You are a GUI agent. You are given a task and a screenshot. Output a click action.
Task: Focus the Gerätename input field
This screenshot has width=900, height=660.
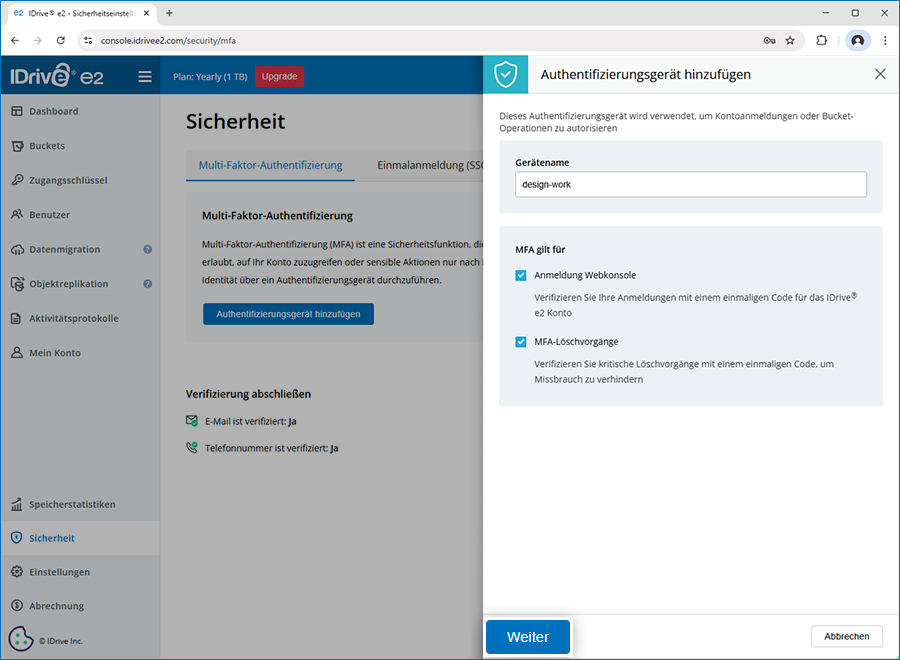(x=691, y=184)
